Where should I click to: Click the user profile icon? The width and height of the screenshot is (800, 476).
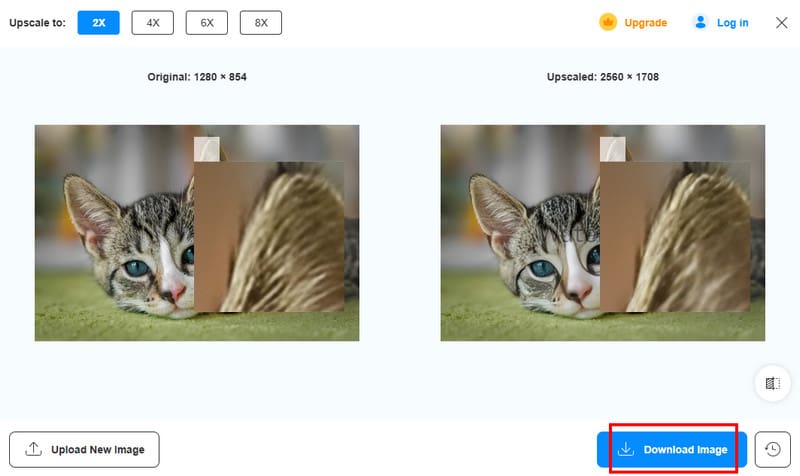point(700,22)
